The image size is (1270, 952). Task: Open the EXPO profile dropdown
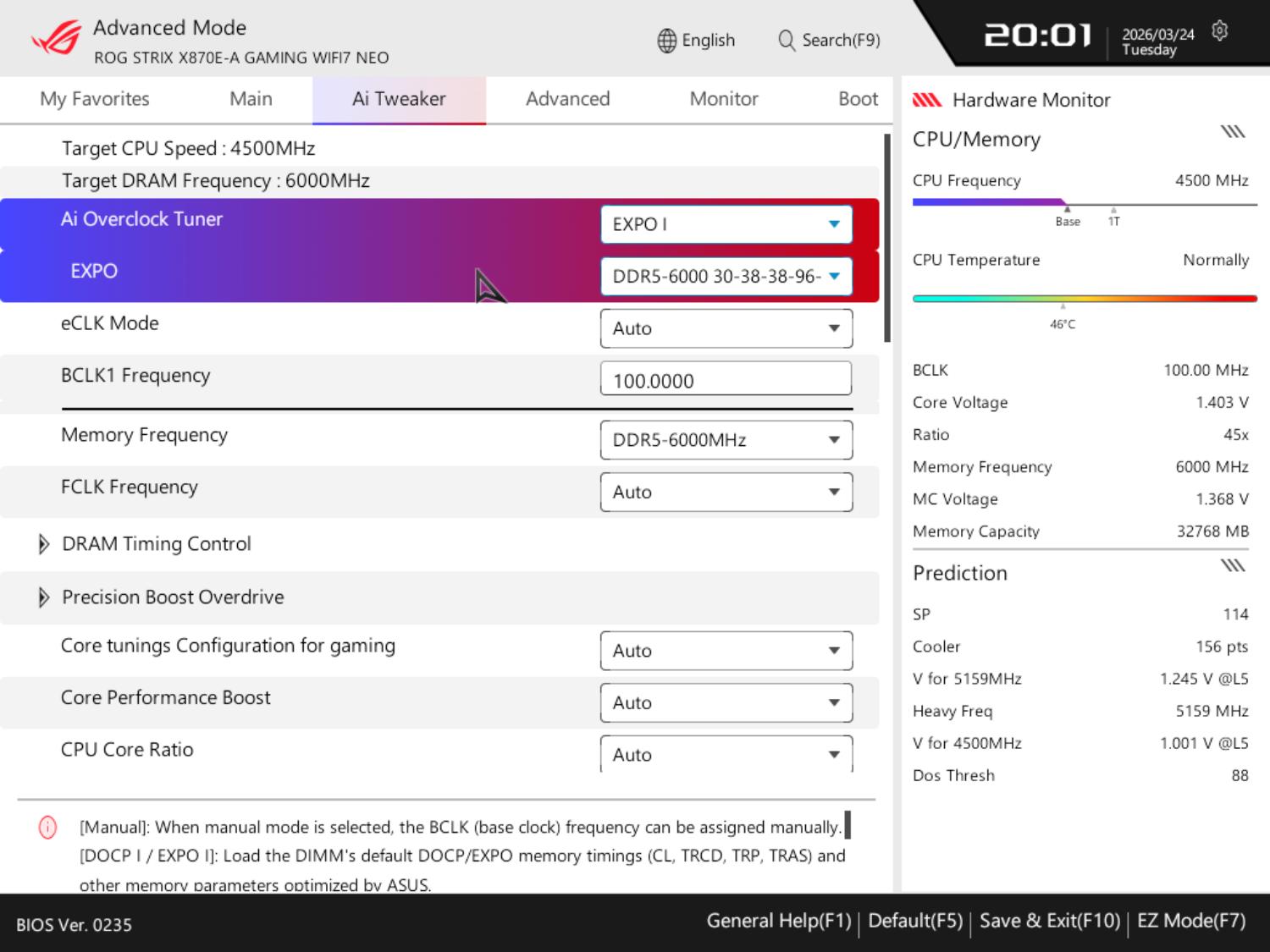tap(726, 277)
